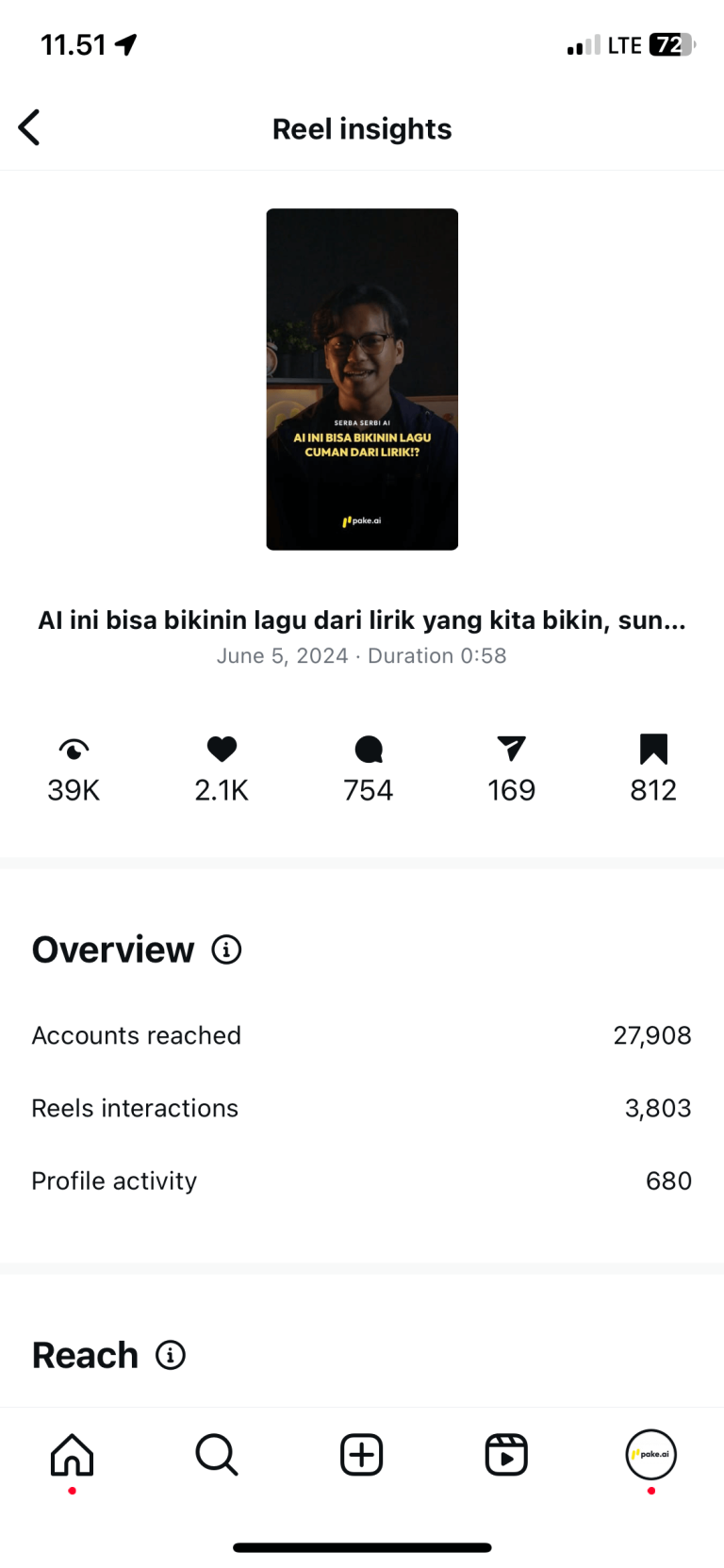Viewport: 724px width, 1568px height.
Task: Go to the Home tab
Action: coord(73,1455)
